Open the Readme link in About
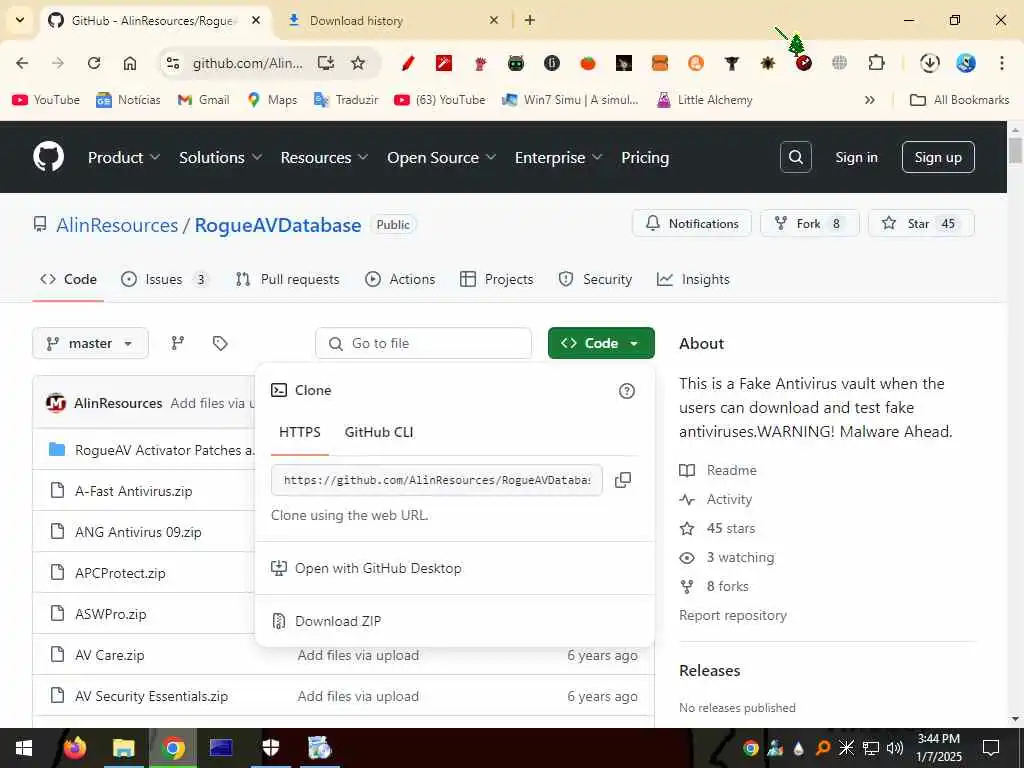The image size is (1024, 768). (x=731, y=470)
